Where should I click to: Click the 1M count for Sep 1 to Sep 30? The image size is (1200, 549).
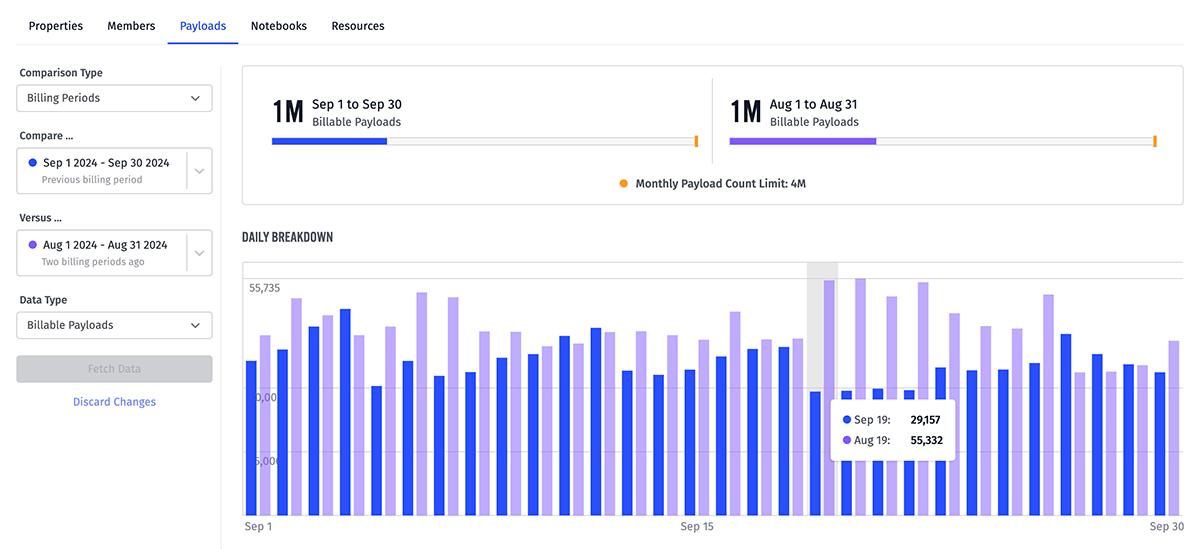288,112
